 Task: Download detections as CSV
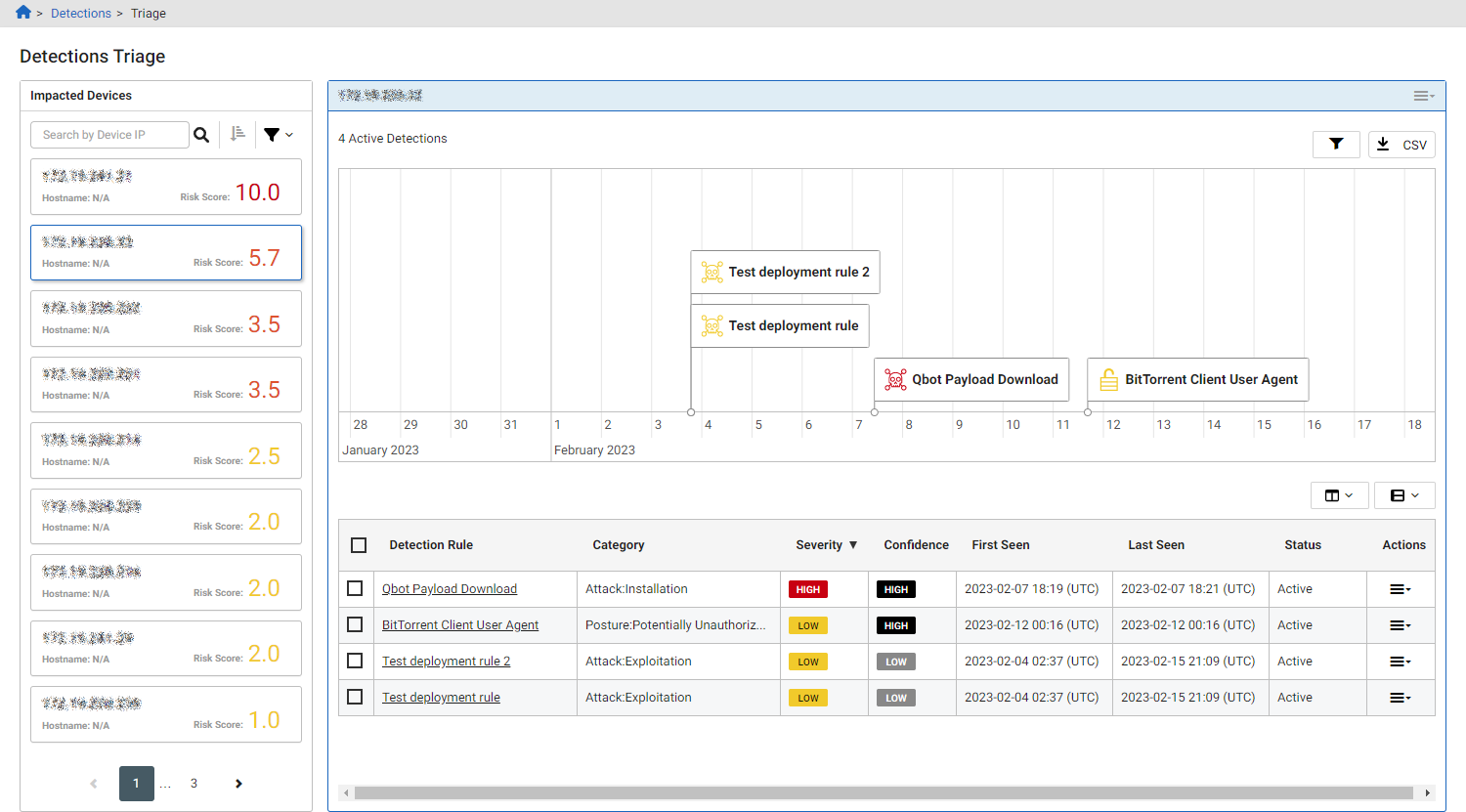[1401, 144]
